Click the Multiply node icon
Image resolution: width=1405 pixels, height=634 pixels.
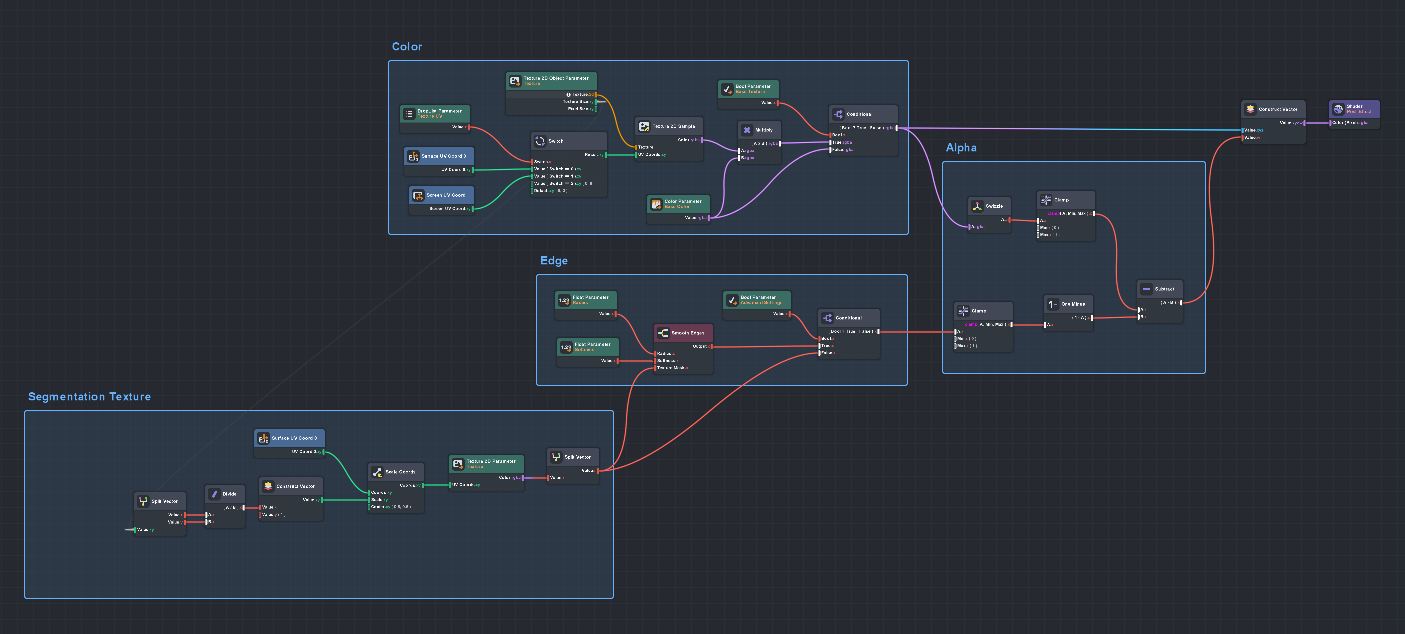click(x=747, y=130)
